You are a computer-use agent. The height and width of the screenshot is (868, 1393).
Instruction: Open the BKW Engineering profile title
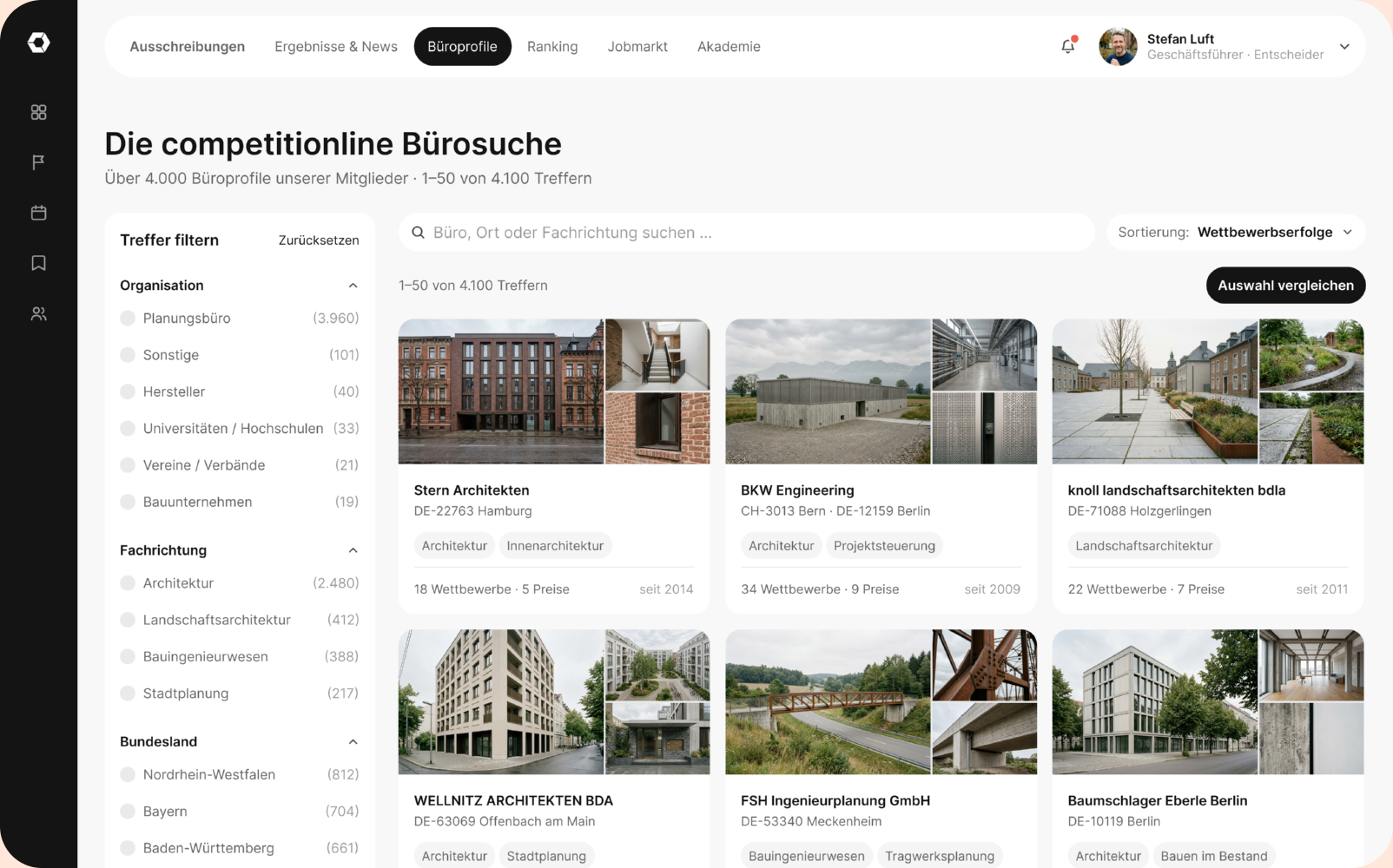tap(797, 490)
